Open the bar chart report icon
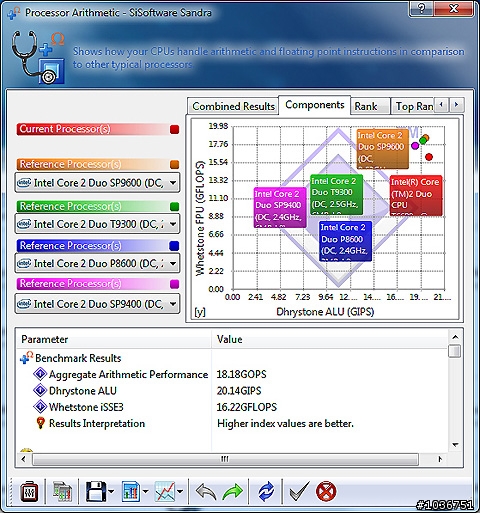The image size is (480, 513). point(131,491)
